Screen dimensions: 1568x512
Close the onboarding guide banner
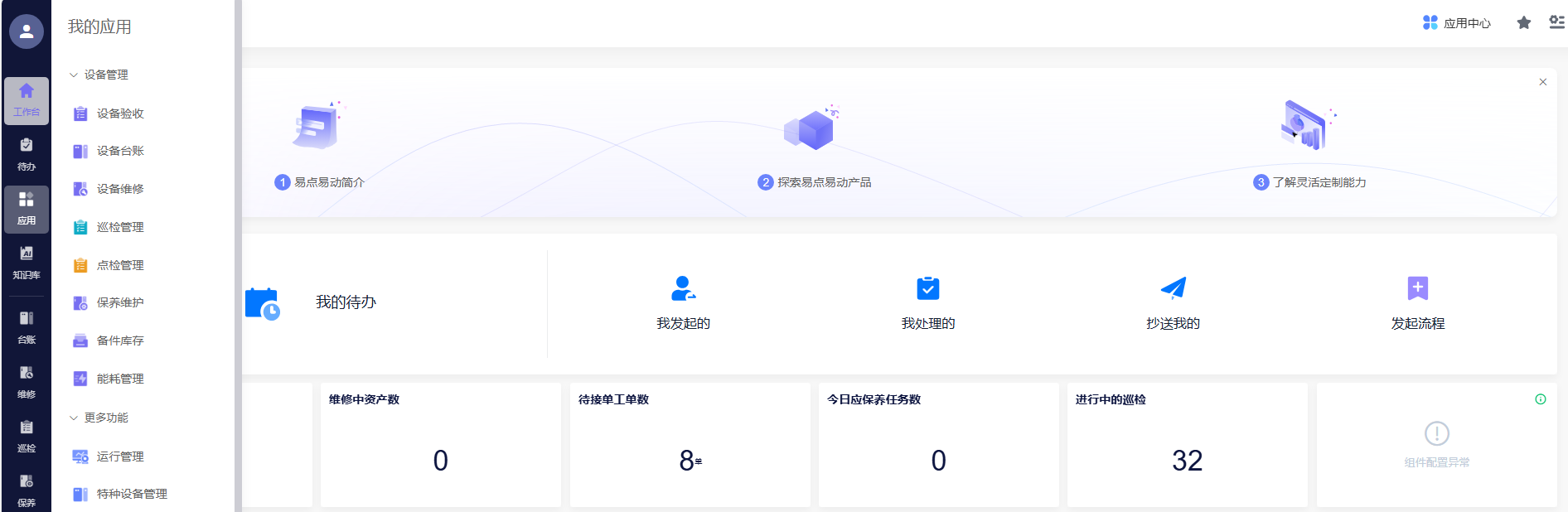[1542, 82]
